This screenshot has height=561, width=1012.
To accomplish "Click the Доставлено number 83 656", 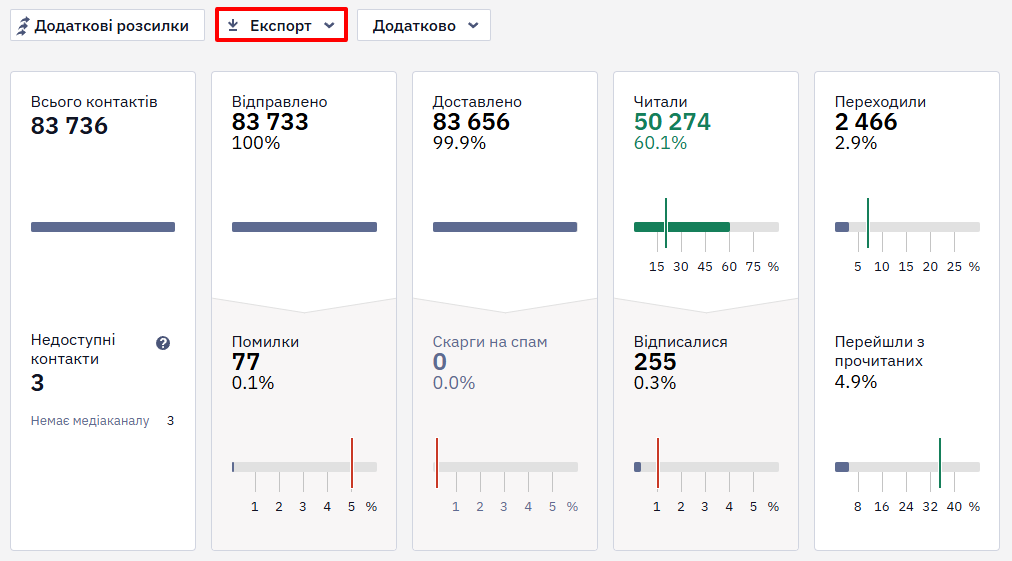I will coord(471,121).
